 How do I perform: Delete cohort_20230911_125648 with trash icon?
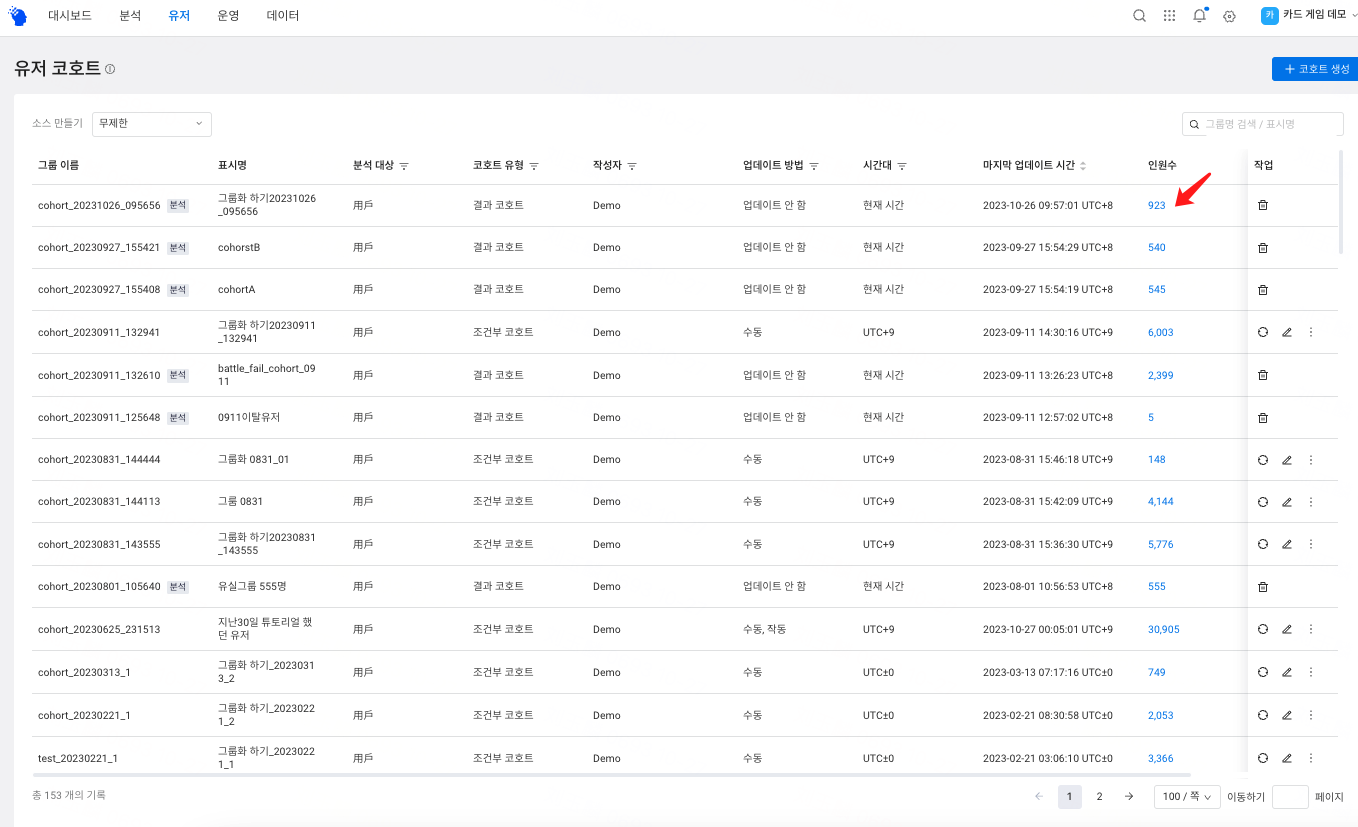1262,418
